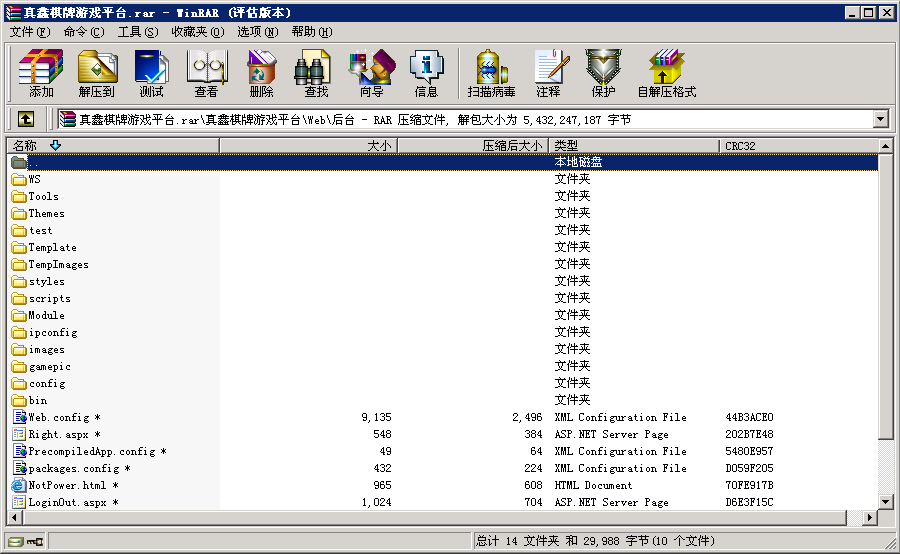Image resolution: width=900 pixels, height=554 pixels.
Task: Open the 收藏夹 (Favorites) menu
Action: pyautogui.click(x=196, y=32)
